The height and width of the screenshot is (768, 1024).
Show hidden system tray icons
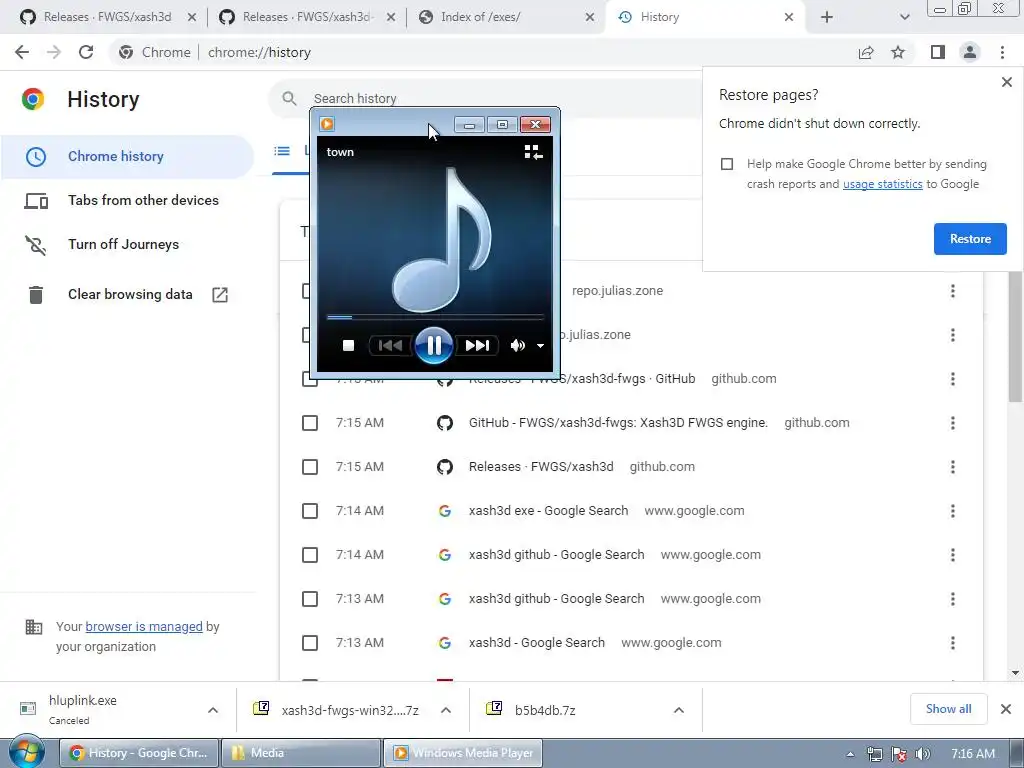click(x=850, y=754)
